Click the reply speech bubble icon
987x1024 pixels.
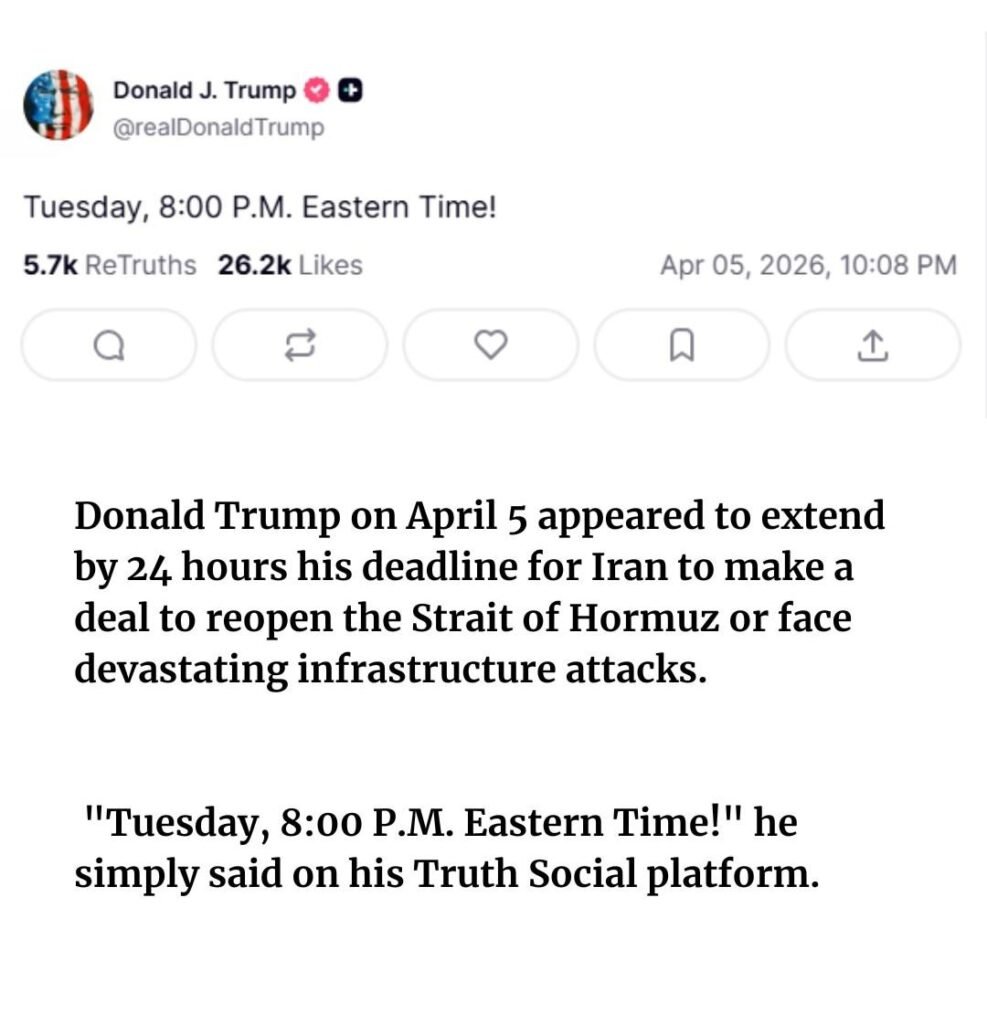(x=109, y=345)
